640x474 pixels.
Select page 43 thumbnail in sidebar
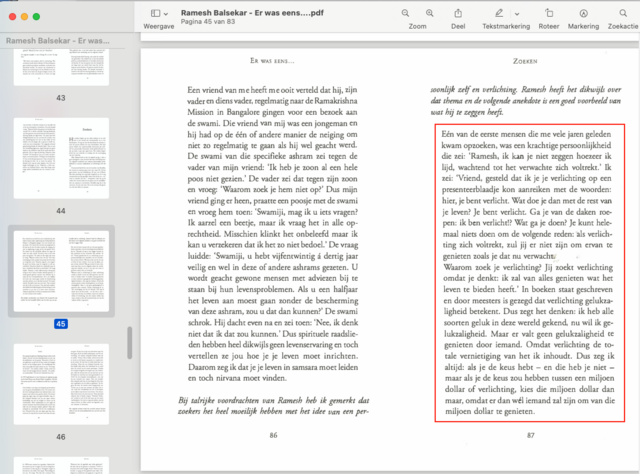tap(61, 67)
